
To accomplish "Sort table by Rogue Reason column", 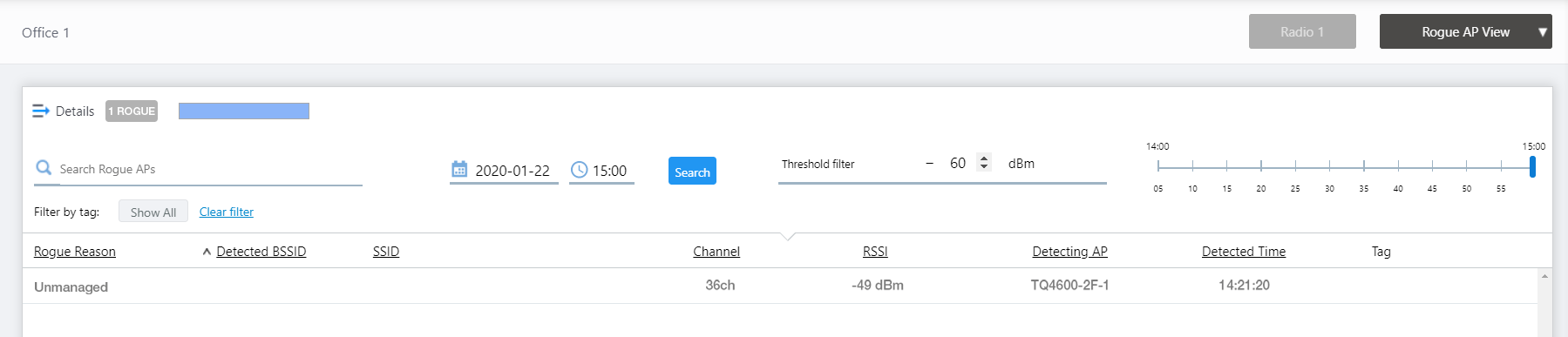I will 75,252.
